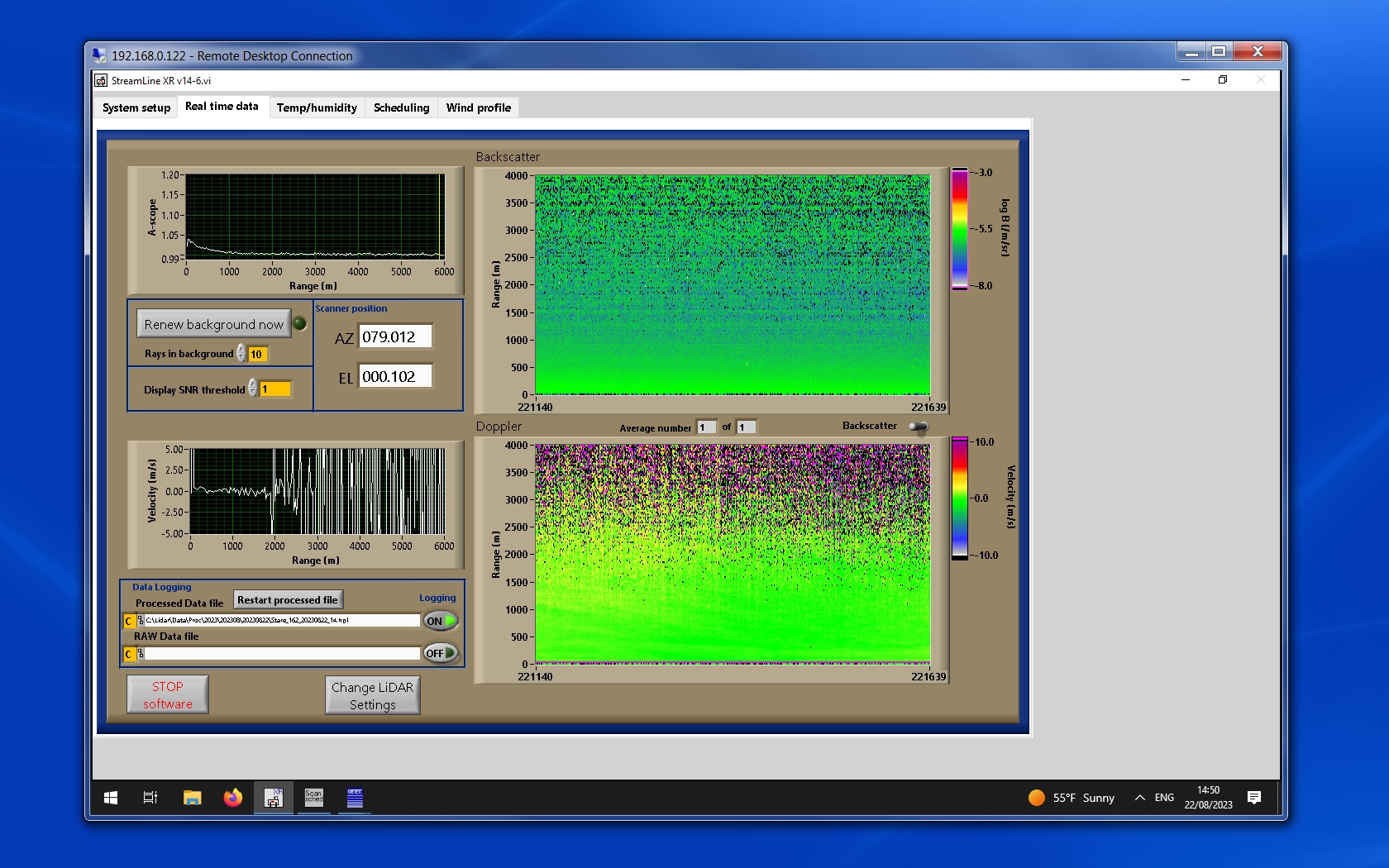Launch Firefox from the remote taskbar
Viewport: 1389px width, 868px height.
[232, 798]
